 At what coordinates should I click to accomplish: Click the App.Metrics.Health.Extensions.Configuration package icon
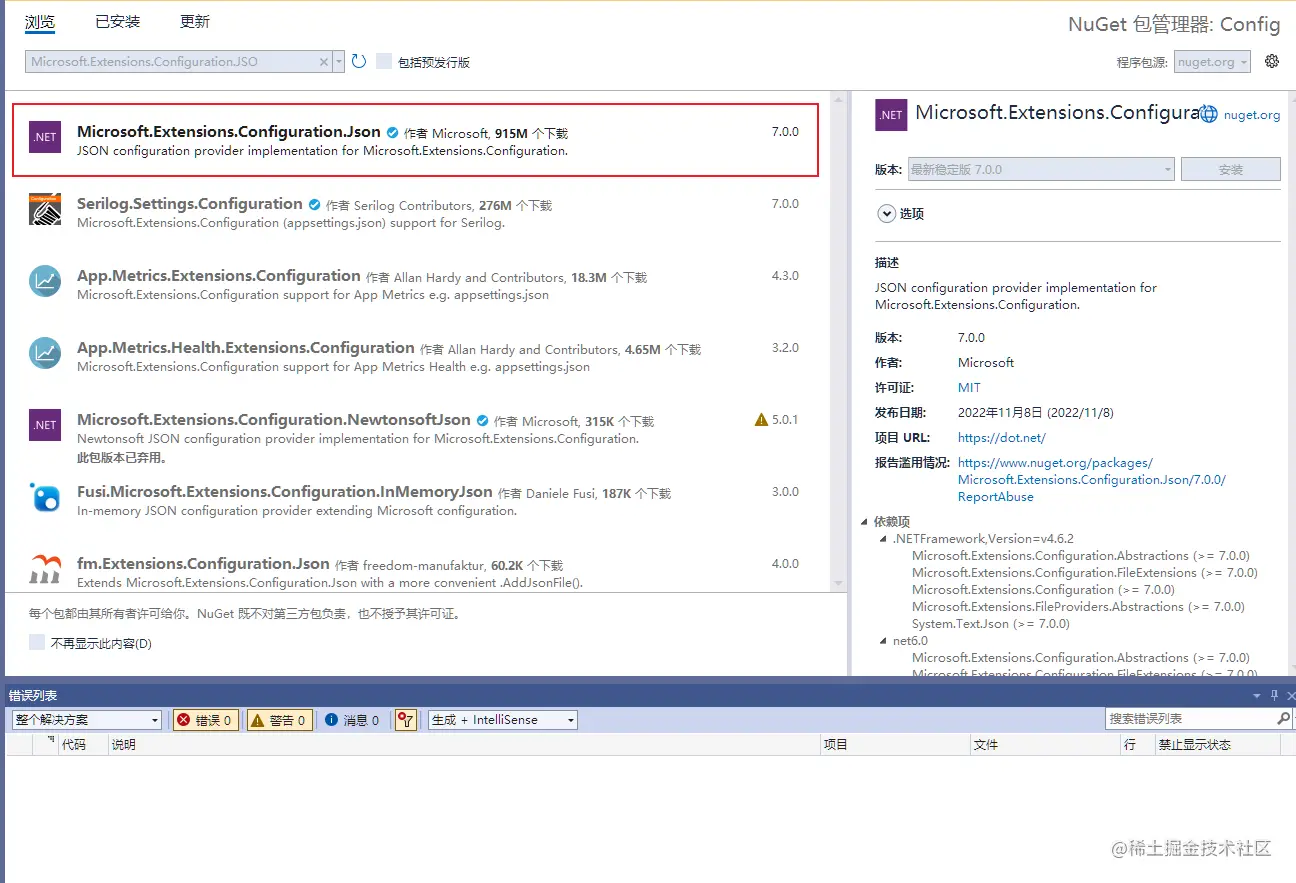coord(45,353)
